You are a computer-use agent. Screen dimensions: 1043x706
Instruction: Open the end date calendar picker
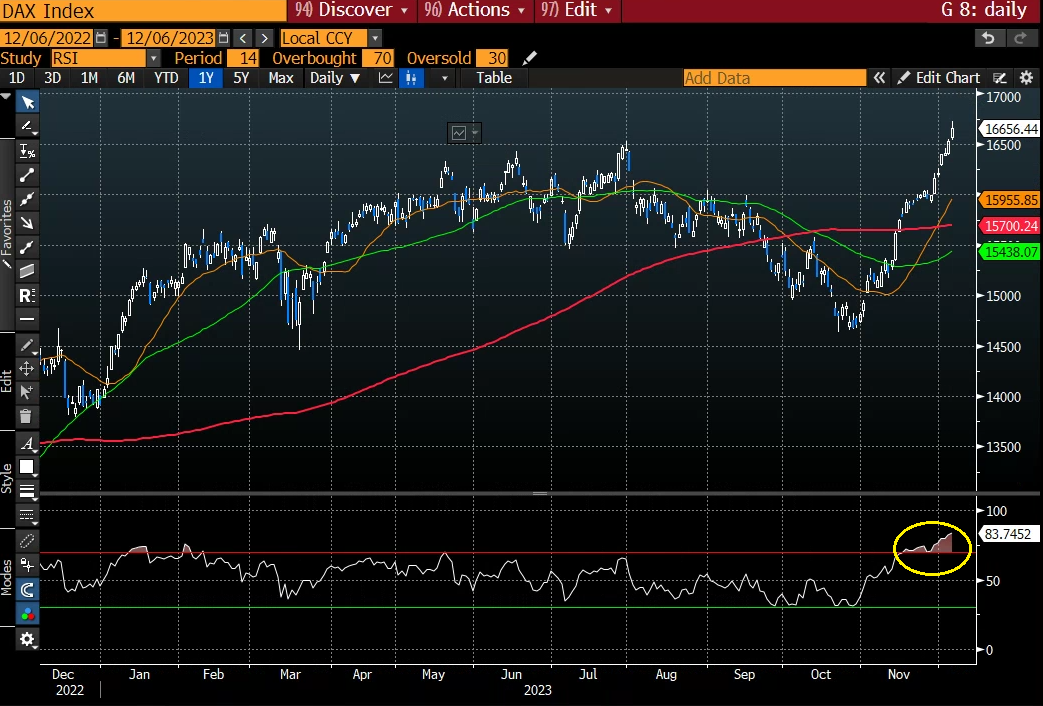[224, 38]
